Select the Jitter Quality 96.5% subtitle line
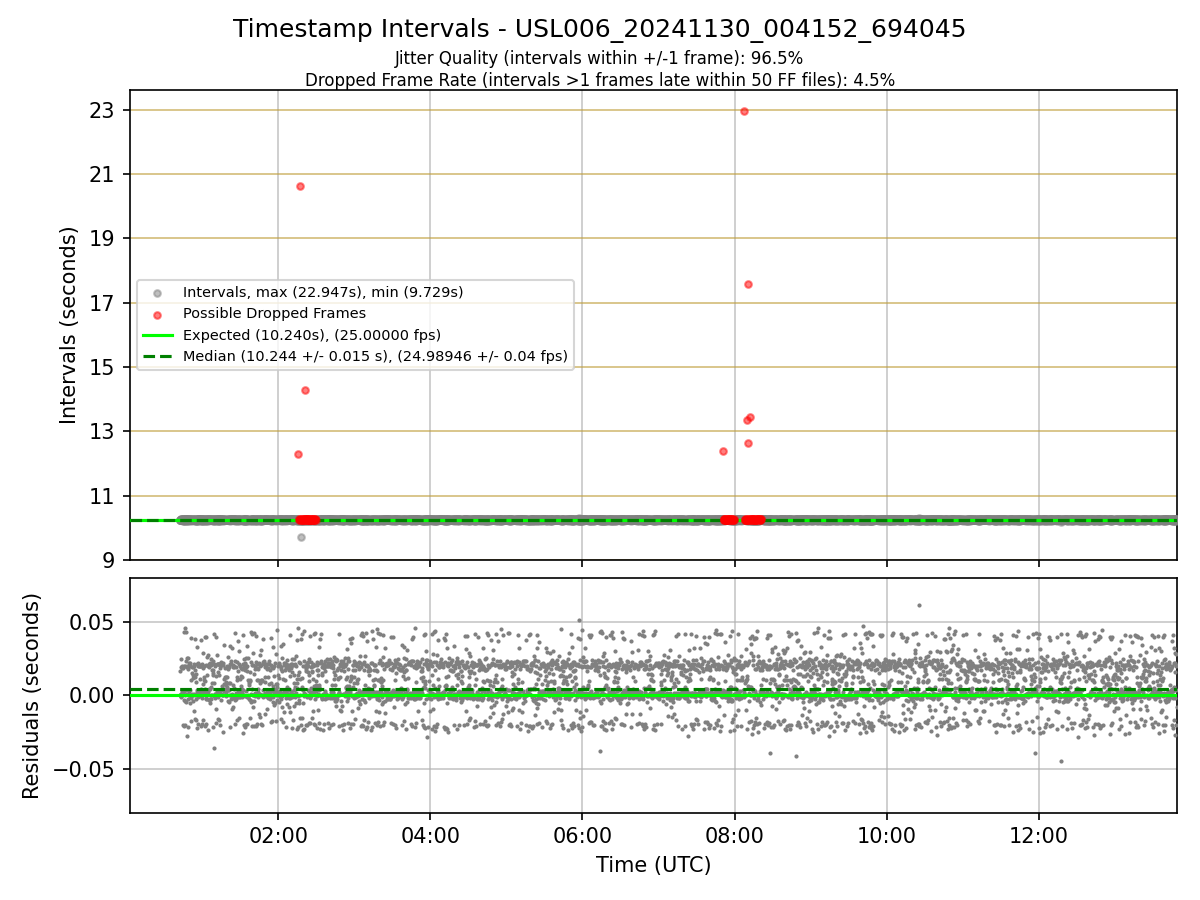 [x=599, y=58]
